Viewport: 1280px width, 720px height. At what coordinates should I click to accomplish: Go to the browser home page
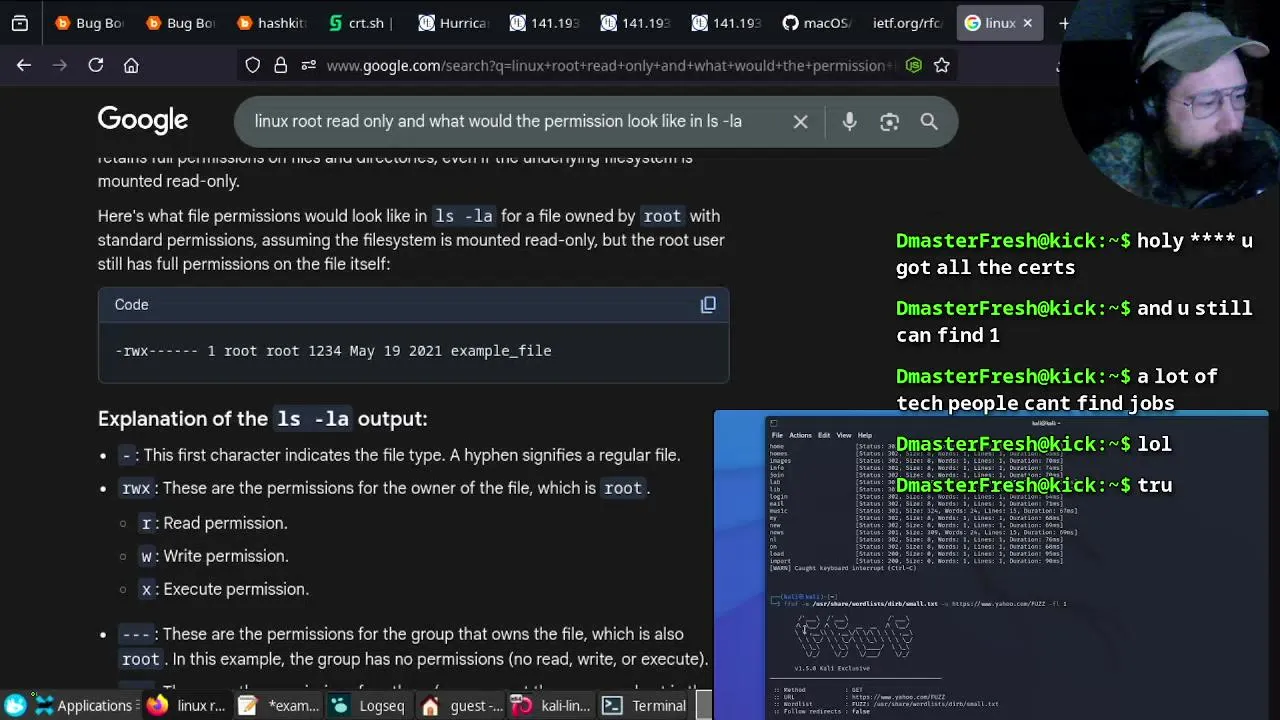[x=131, y=65]
